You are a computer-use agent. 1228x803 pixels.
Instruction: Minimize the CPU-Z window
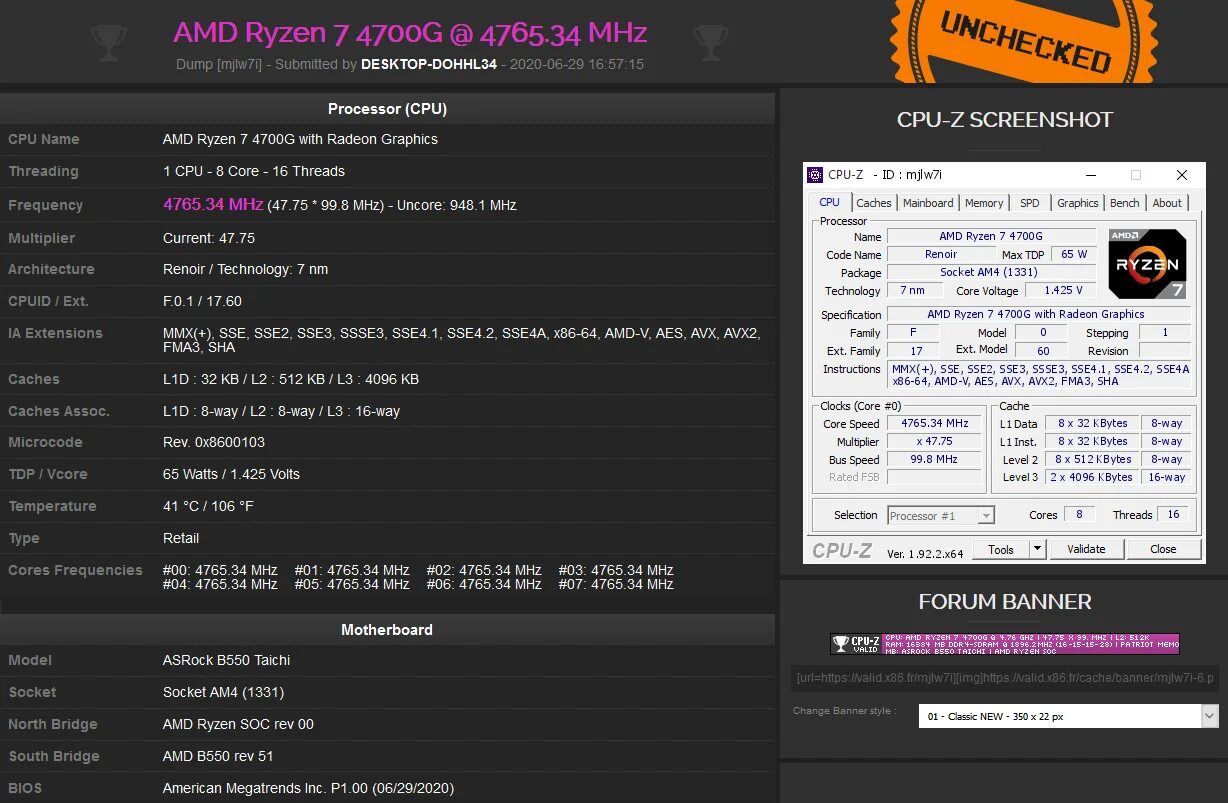click(1090, 175)
